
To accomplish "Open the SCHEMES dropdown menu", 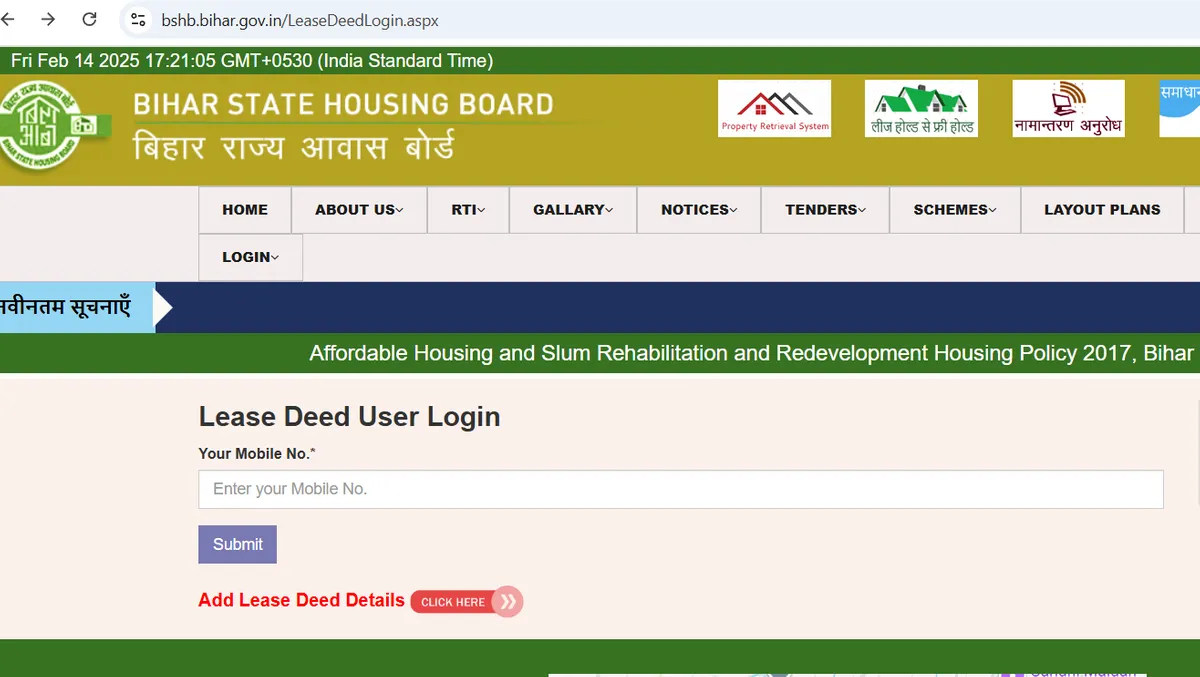I will pyautogui.click(x=955, y=210).
